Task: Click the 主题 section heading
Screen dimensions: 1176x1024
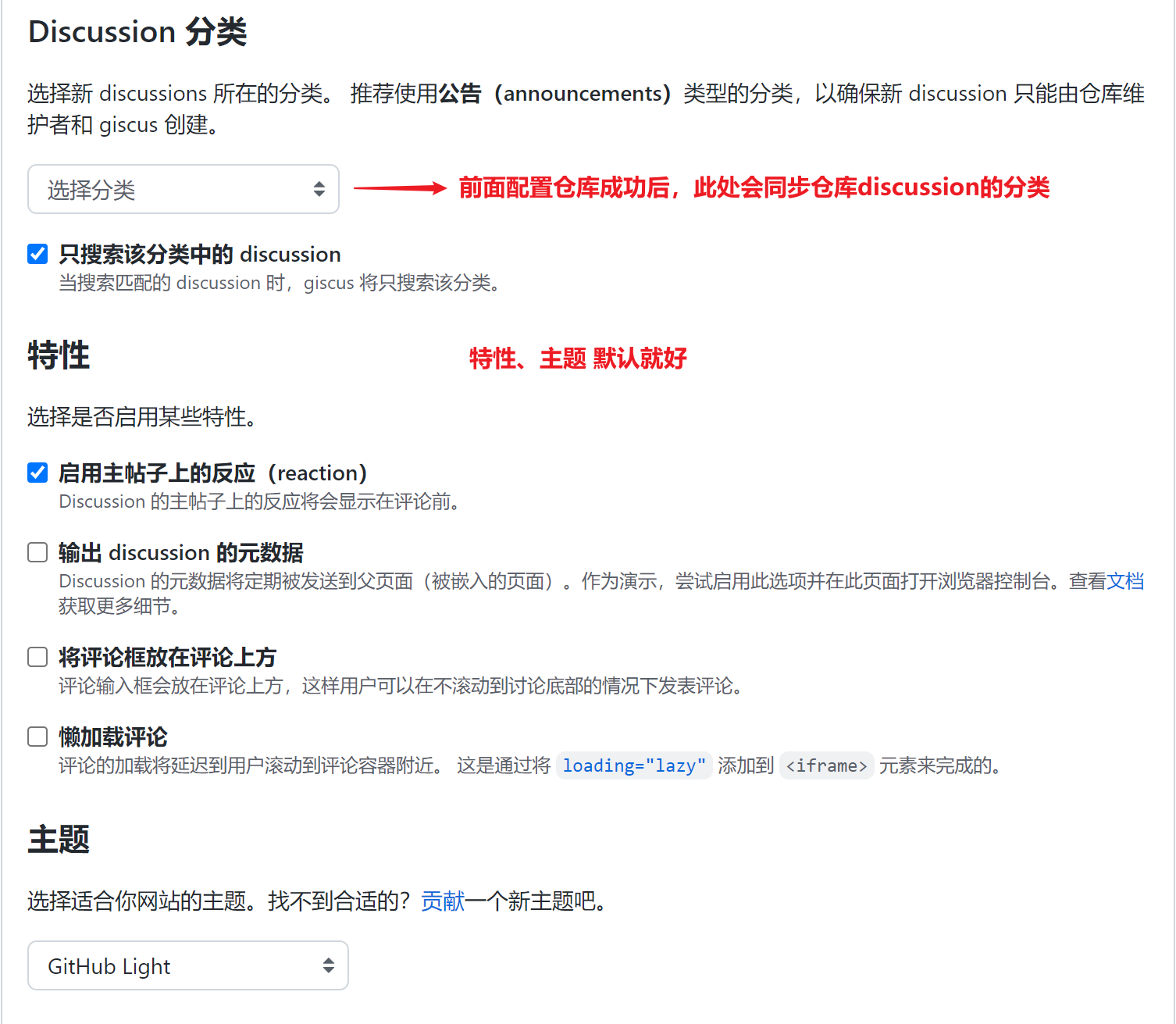Action: (x=59, y=840)
